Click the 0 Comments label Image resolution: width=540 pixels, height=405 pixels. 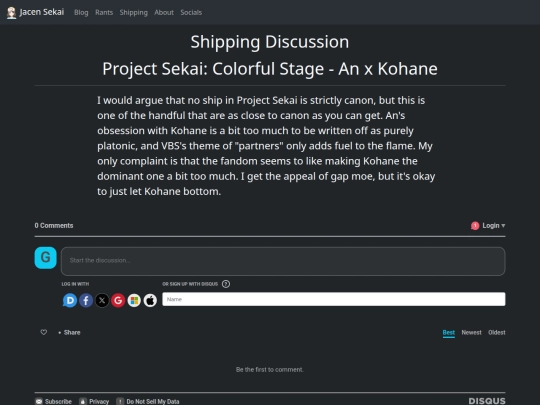(x=54, y=226)
